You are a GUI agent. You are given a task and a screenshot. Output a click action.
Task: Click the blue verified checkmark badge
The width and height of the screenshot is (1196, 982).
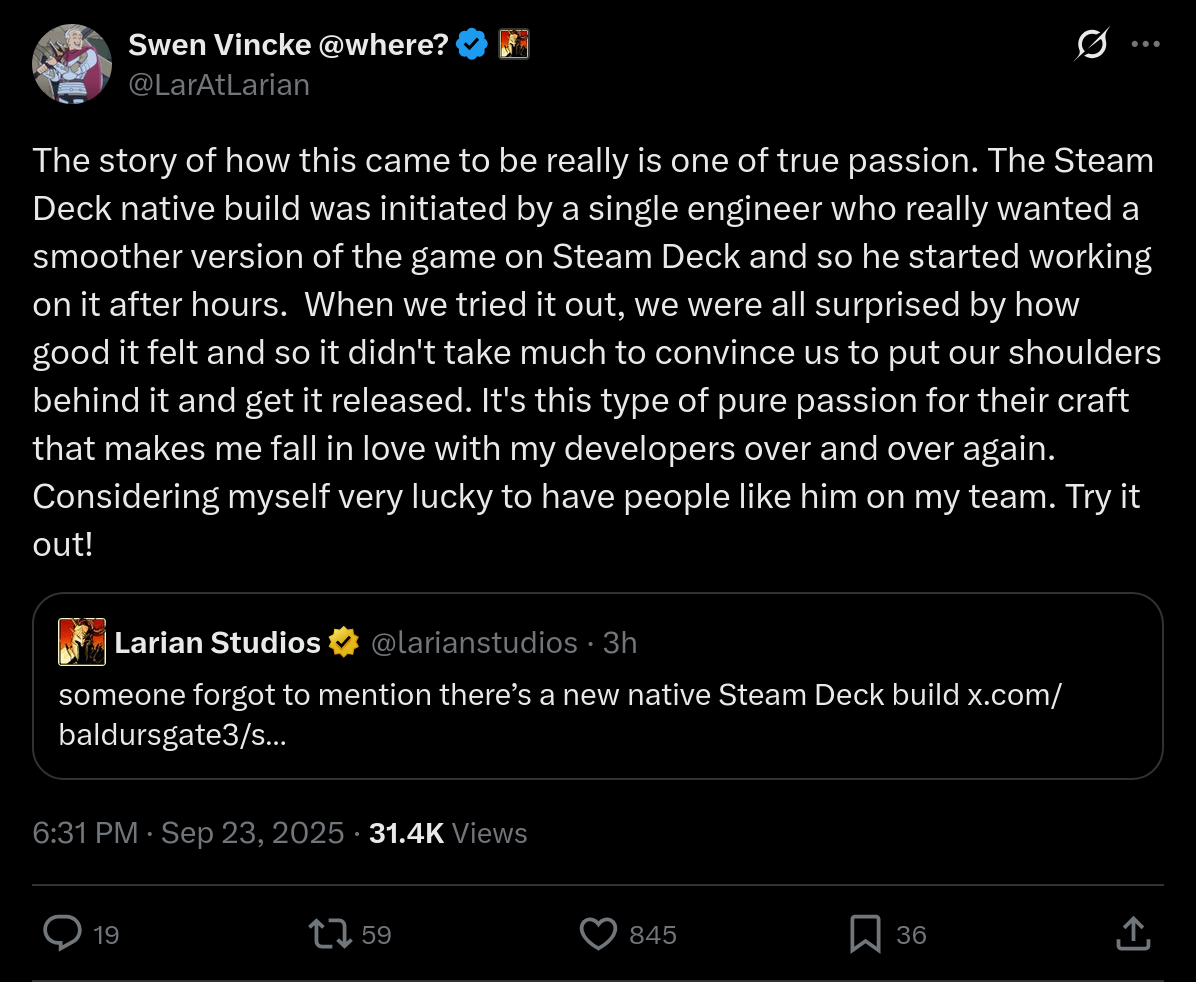[x=472, y=44]
